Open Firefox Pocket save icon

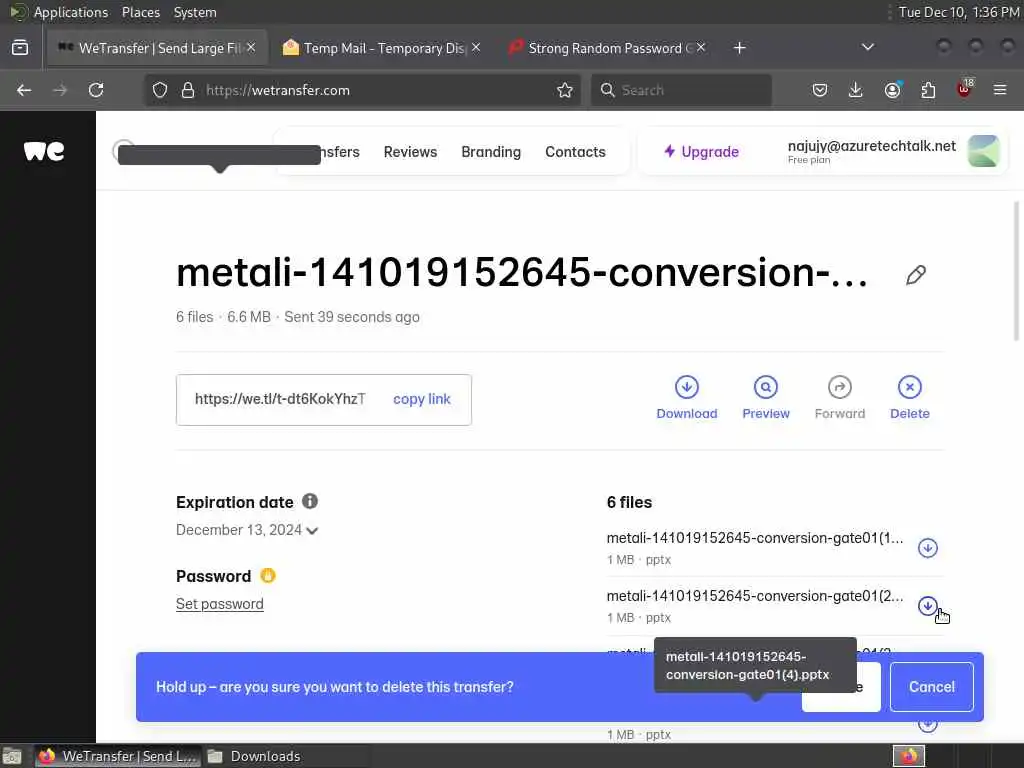point(820,90)
